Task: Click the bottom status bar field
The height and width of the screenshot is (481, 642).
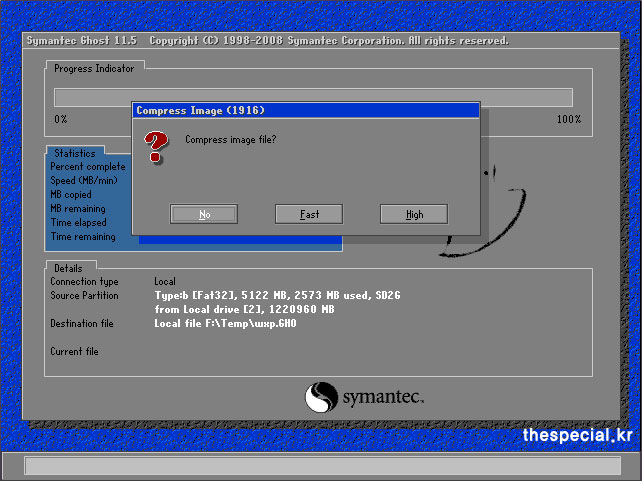Action: (x=323, y=466)
